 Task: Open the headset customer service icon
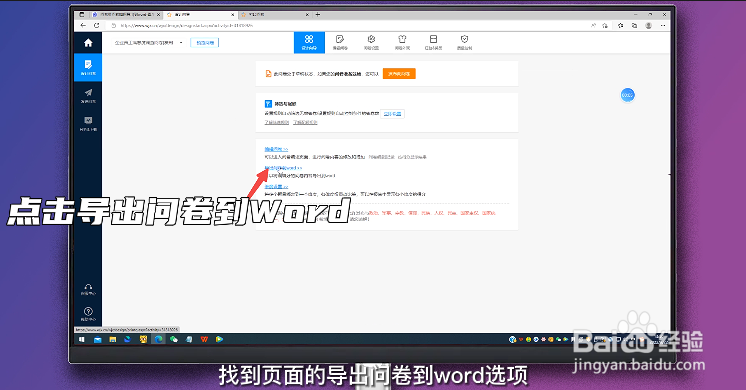point(88,289)
